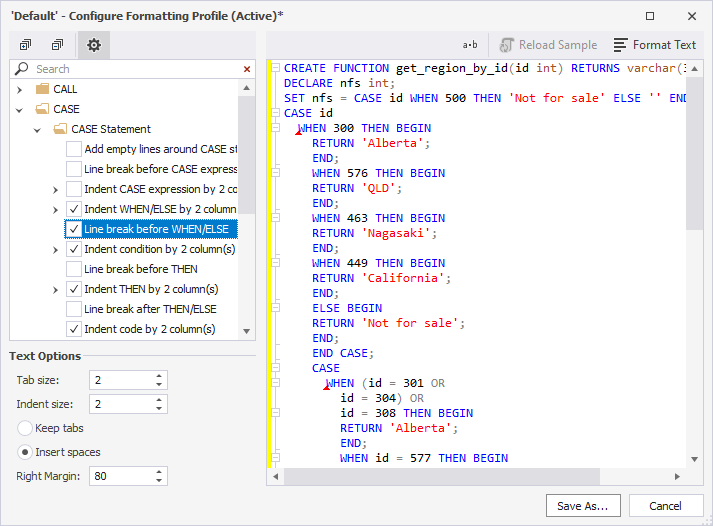Collapse the CASE tree node

point(20,110)
